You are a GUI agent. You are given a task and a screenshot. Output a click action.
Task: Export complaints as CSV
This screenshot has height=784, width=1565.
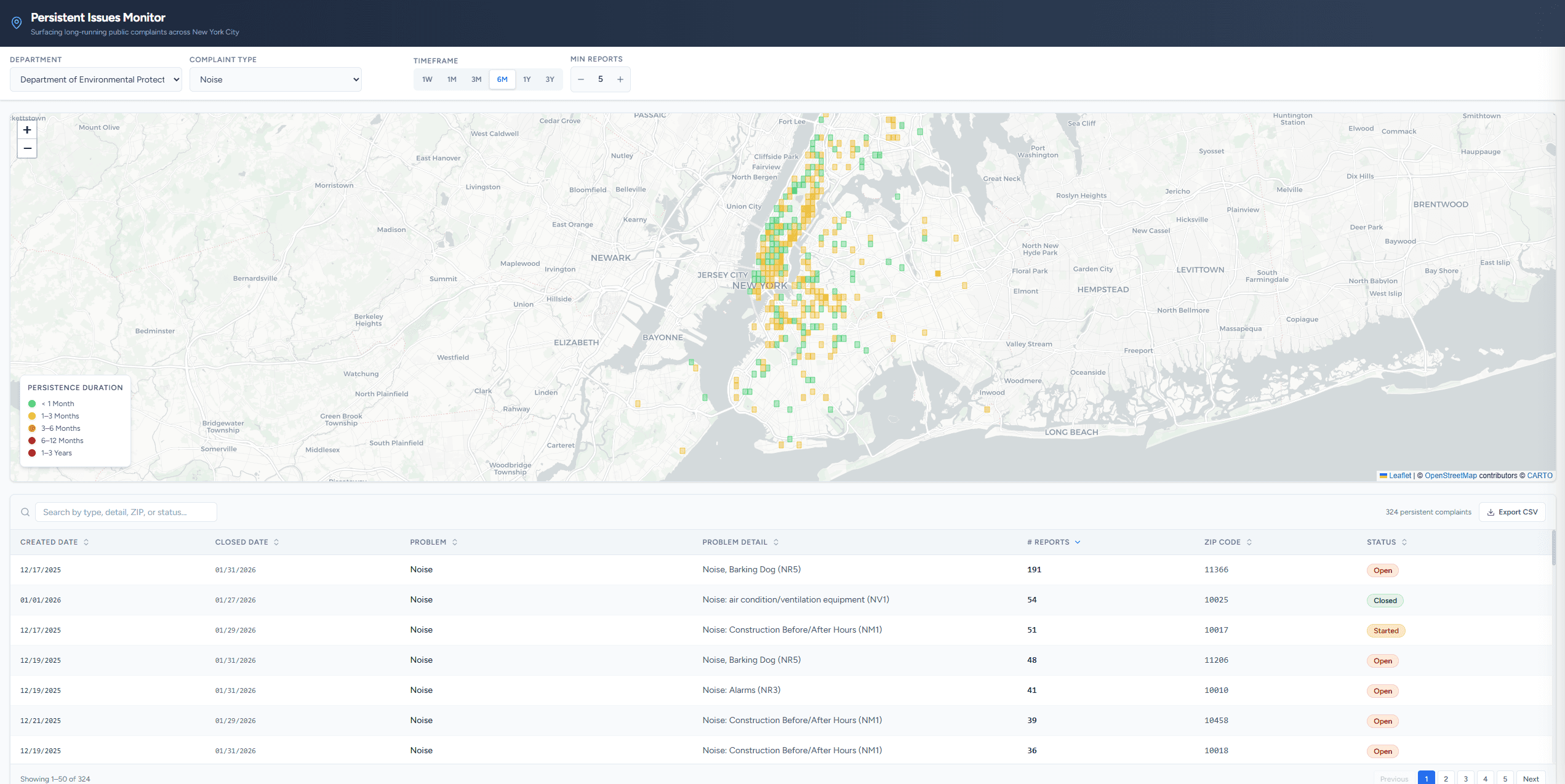(x=1512, y=512)
